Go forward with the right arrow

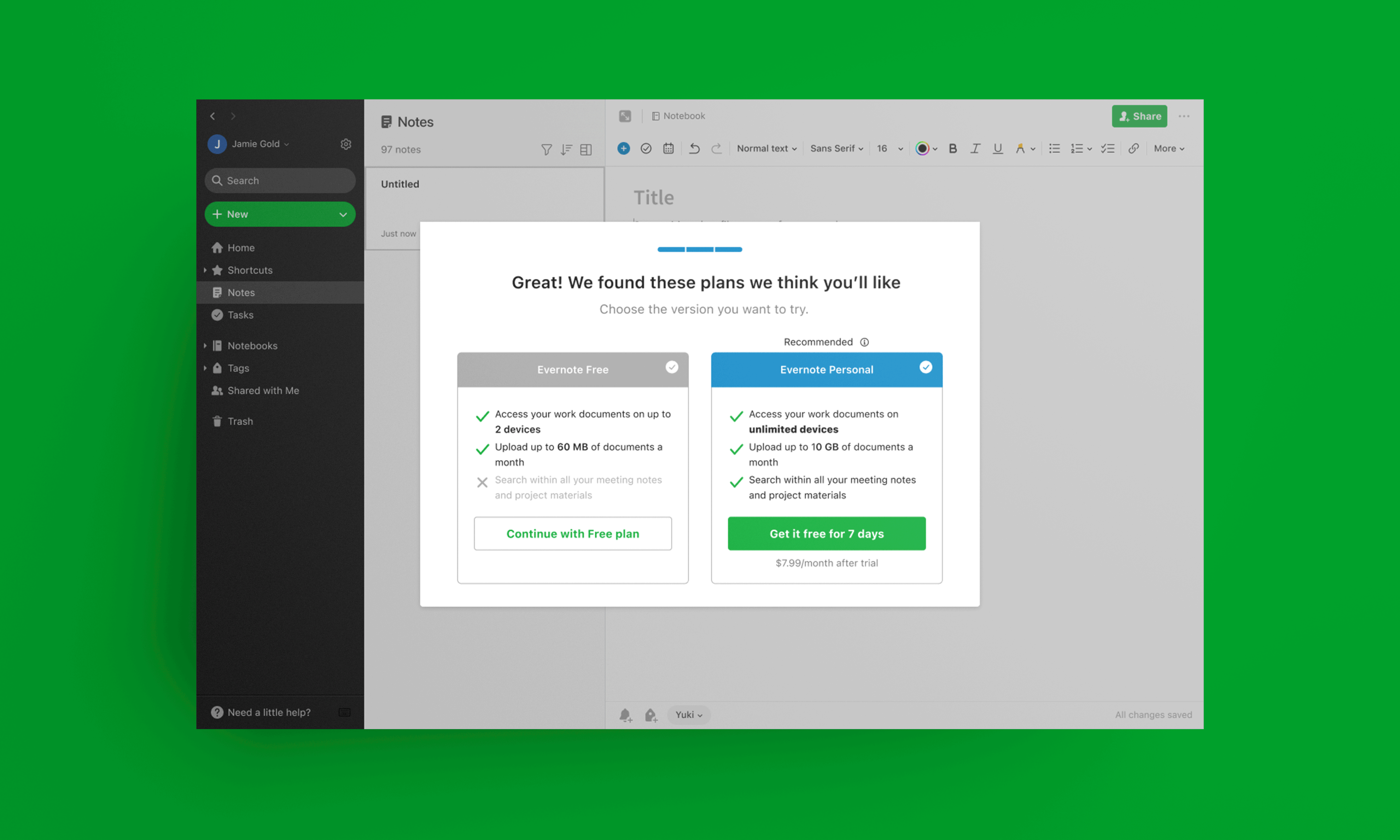(x=233, y=116)
